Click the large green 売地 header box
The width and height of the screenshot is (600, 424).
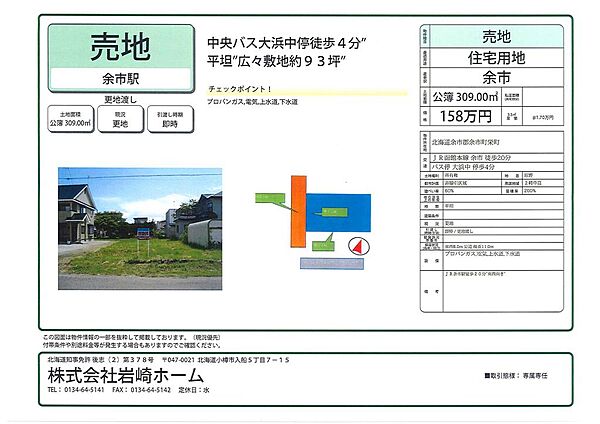click(x=120, y=46)
